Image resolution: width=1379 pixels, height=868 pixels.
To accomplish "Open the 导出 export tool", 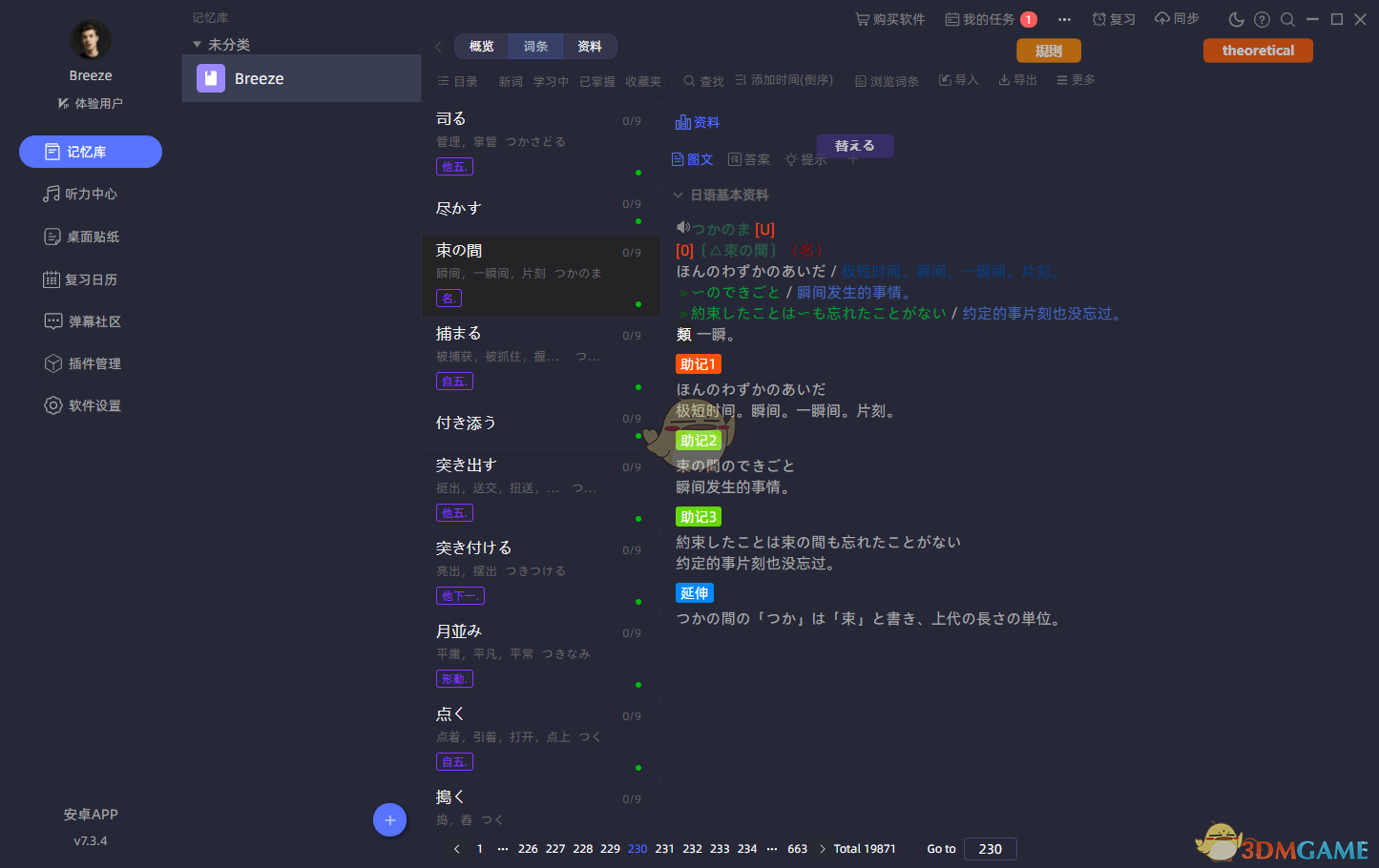I will tap(1017, 80).
